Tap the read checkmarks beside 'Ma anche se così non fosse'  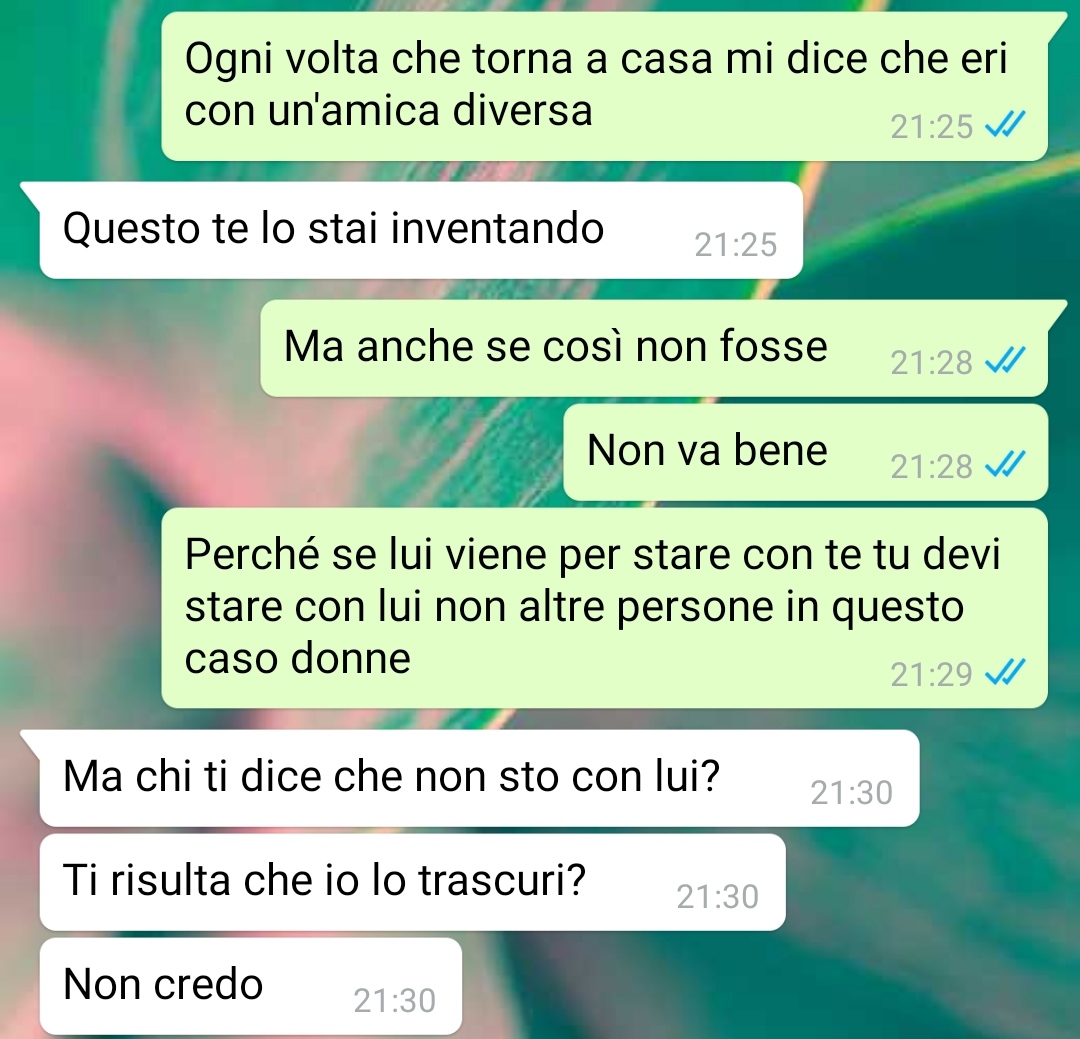pyautogui.click(x=1005, y=360)
